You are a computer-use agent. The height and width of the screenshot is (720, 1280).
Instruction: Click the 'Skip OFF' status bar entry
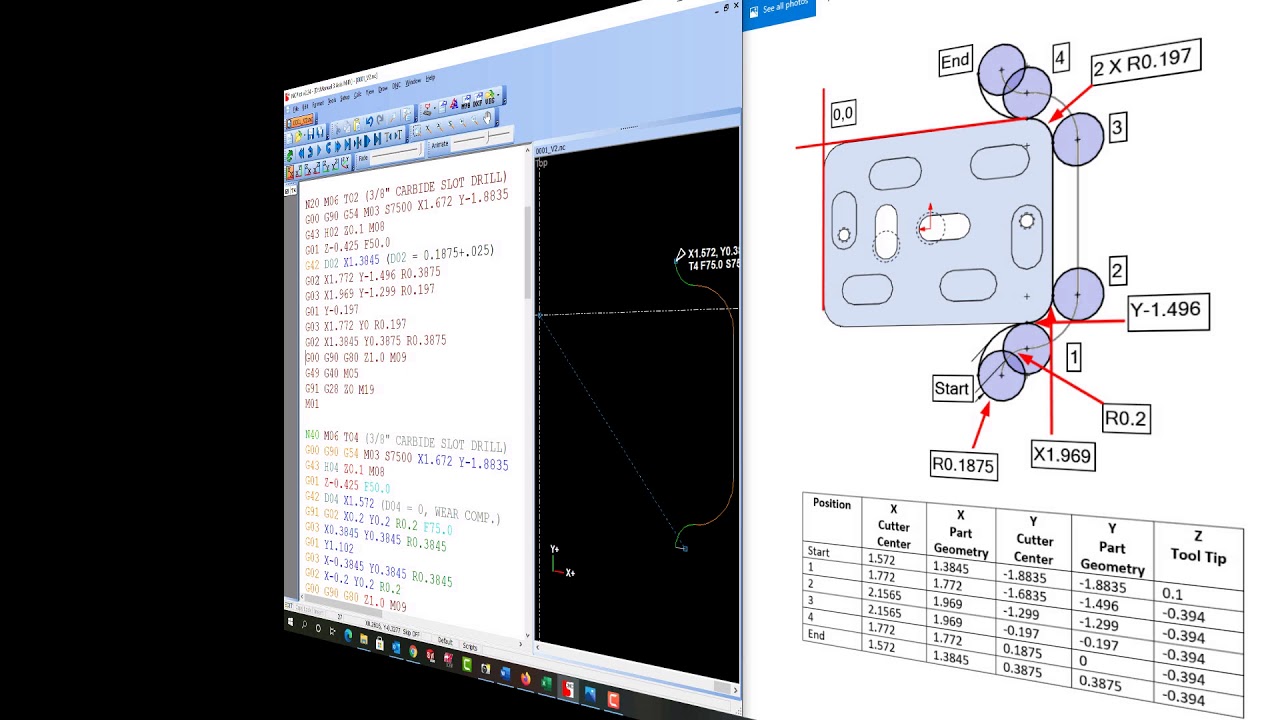coord(411,633)
